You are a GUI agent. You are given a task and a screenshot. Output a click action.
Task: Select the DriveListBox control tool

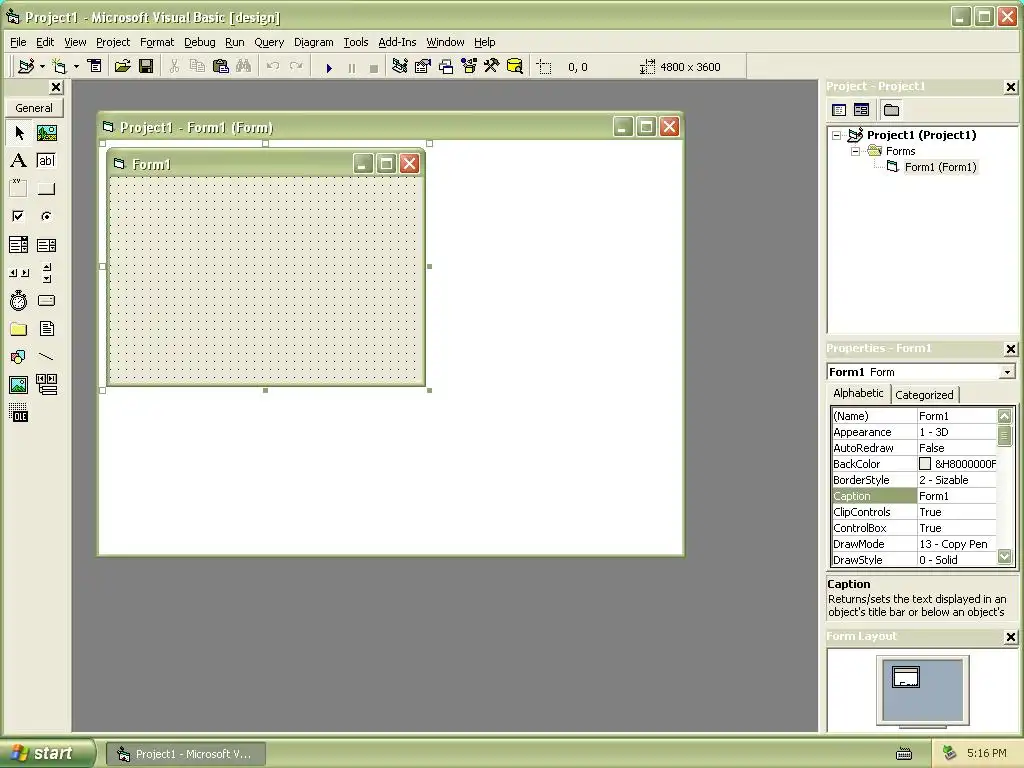click(x=46, y=300)
